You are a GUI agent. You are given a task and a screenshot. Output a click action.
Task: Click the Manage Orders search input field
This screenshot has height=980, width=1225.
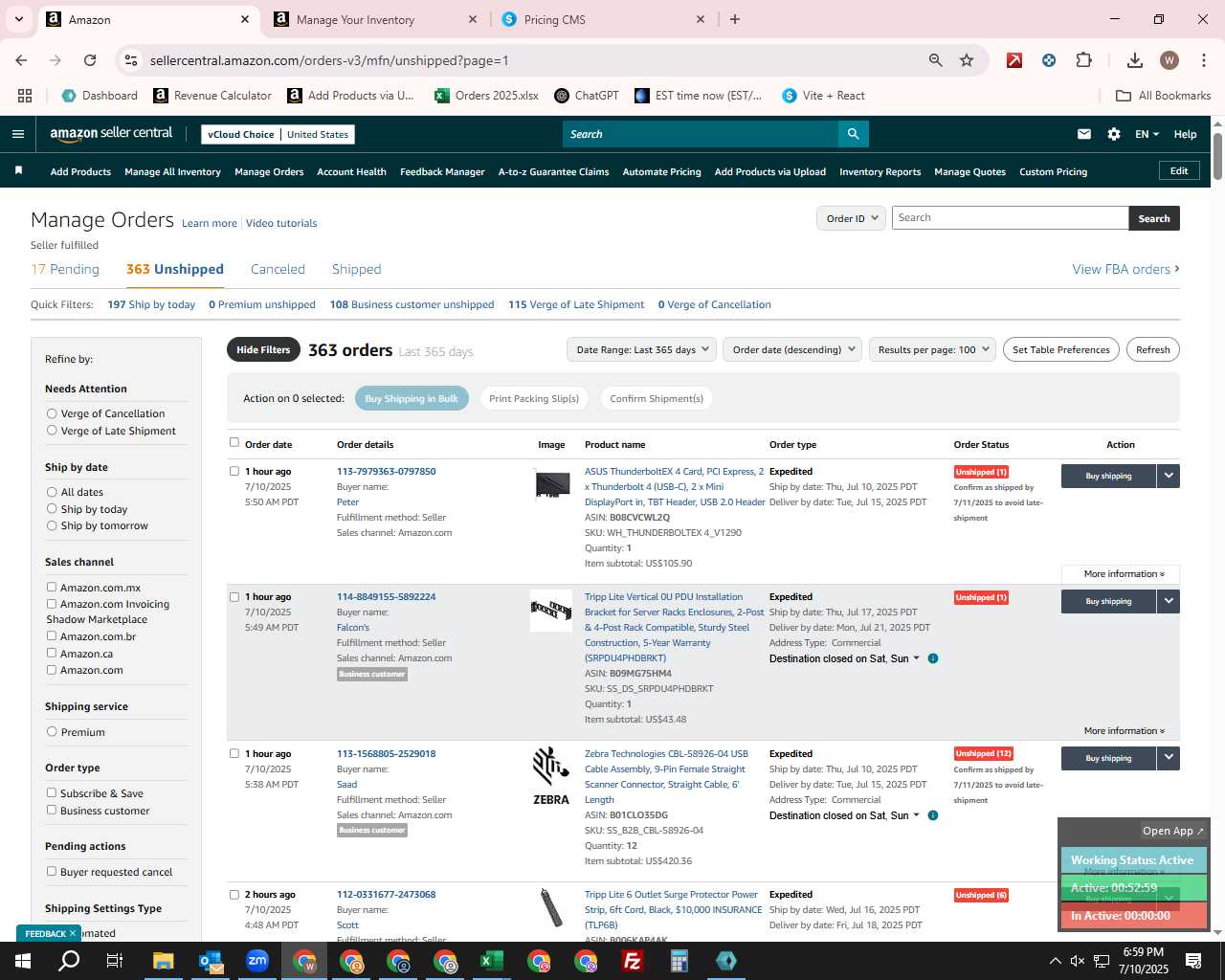(x=1010, y=218)
